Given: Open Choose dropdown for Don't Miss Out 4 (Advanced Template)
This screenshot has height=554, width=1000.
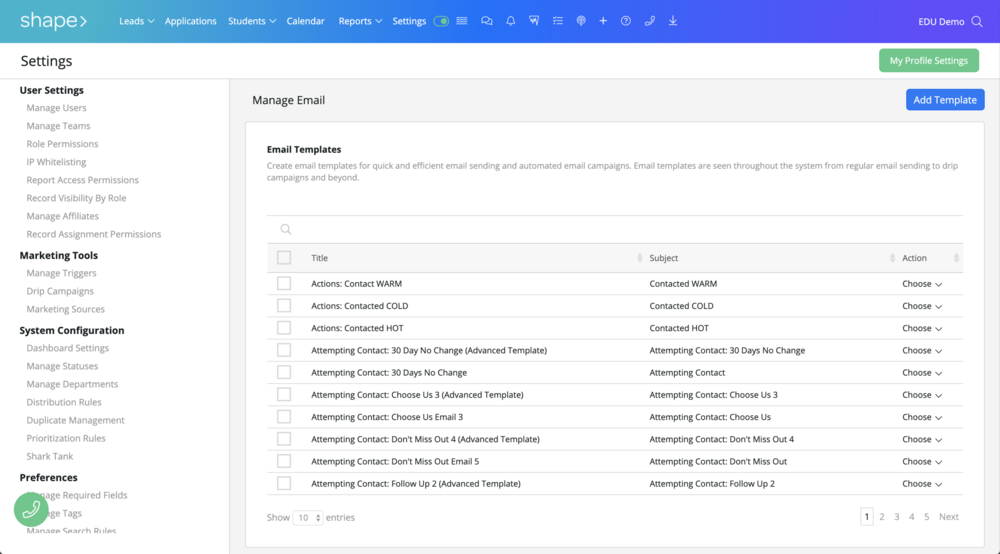Looking at the screenshot, I should [x=922, y=439].
